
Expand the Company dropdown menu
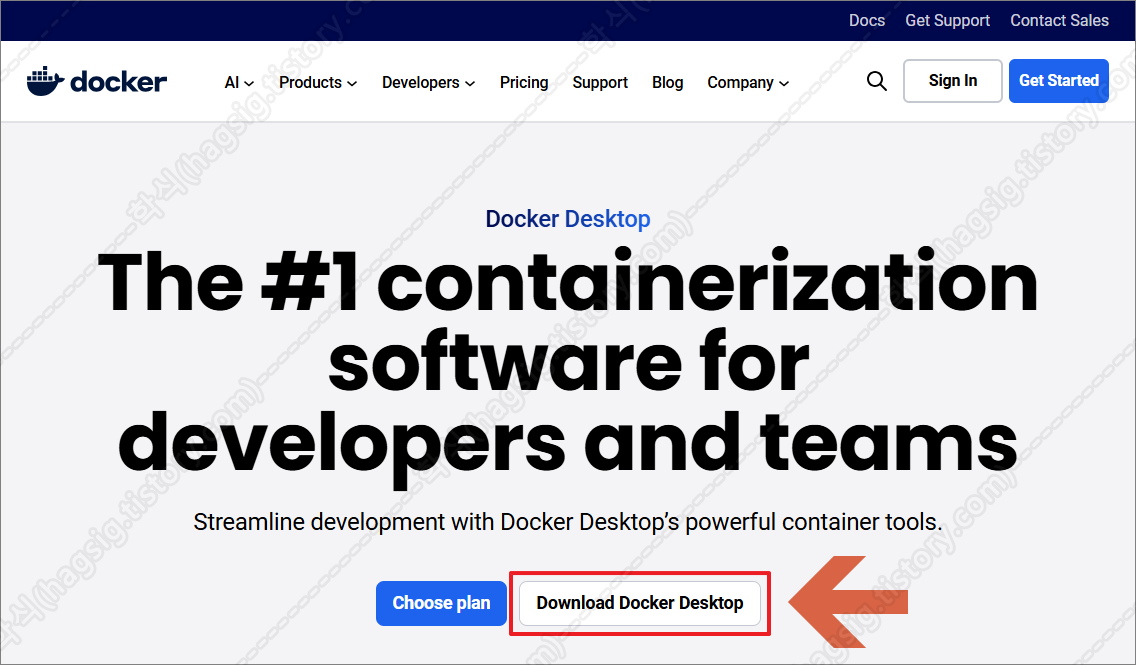tap(748, 83)
